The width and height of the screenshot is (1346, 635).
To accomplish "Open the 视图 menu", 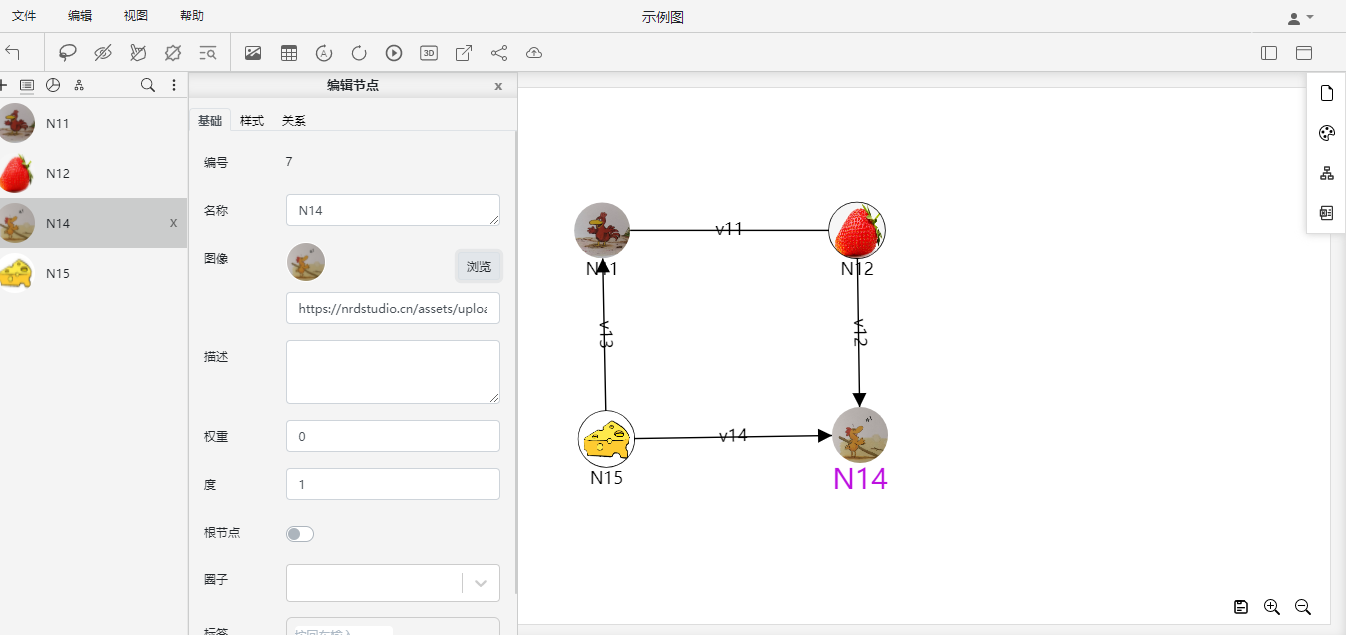I will [135, 15].
